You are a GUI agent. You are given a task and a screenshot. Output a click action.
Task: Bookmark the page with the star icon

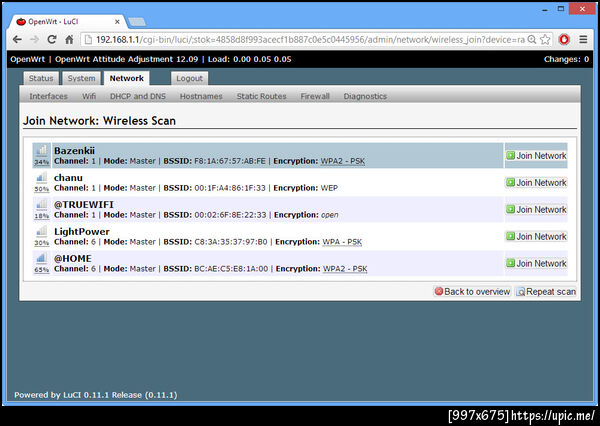pos(545,39)
